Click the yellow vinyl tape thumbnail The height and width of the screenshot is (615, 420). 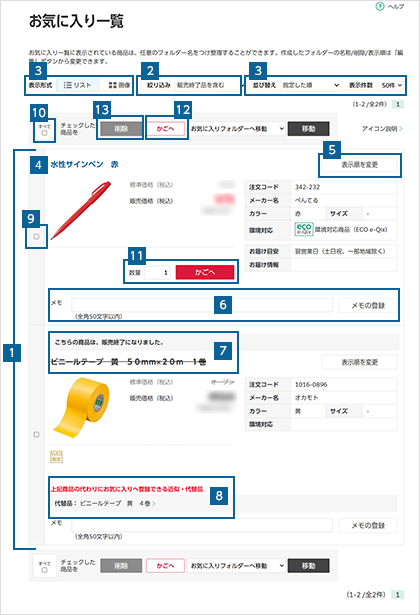coord(81,408)
